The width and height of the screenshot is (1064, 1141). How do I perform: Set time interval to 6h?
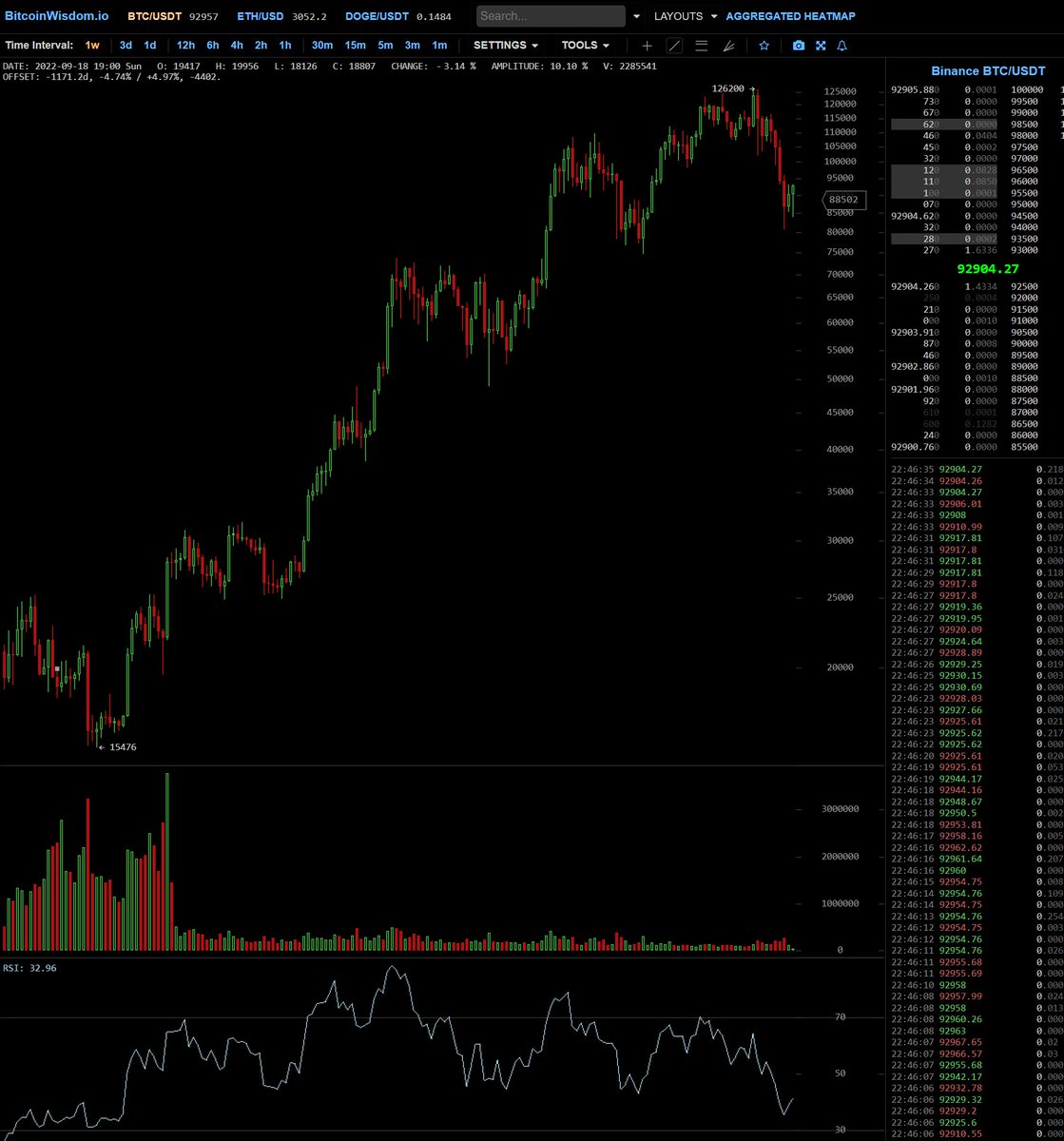213,45
